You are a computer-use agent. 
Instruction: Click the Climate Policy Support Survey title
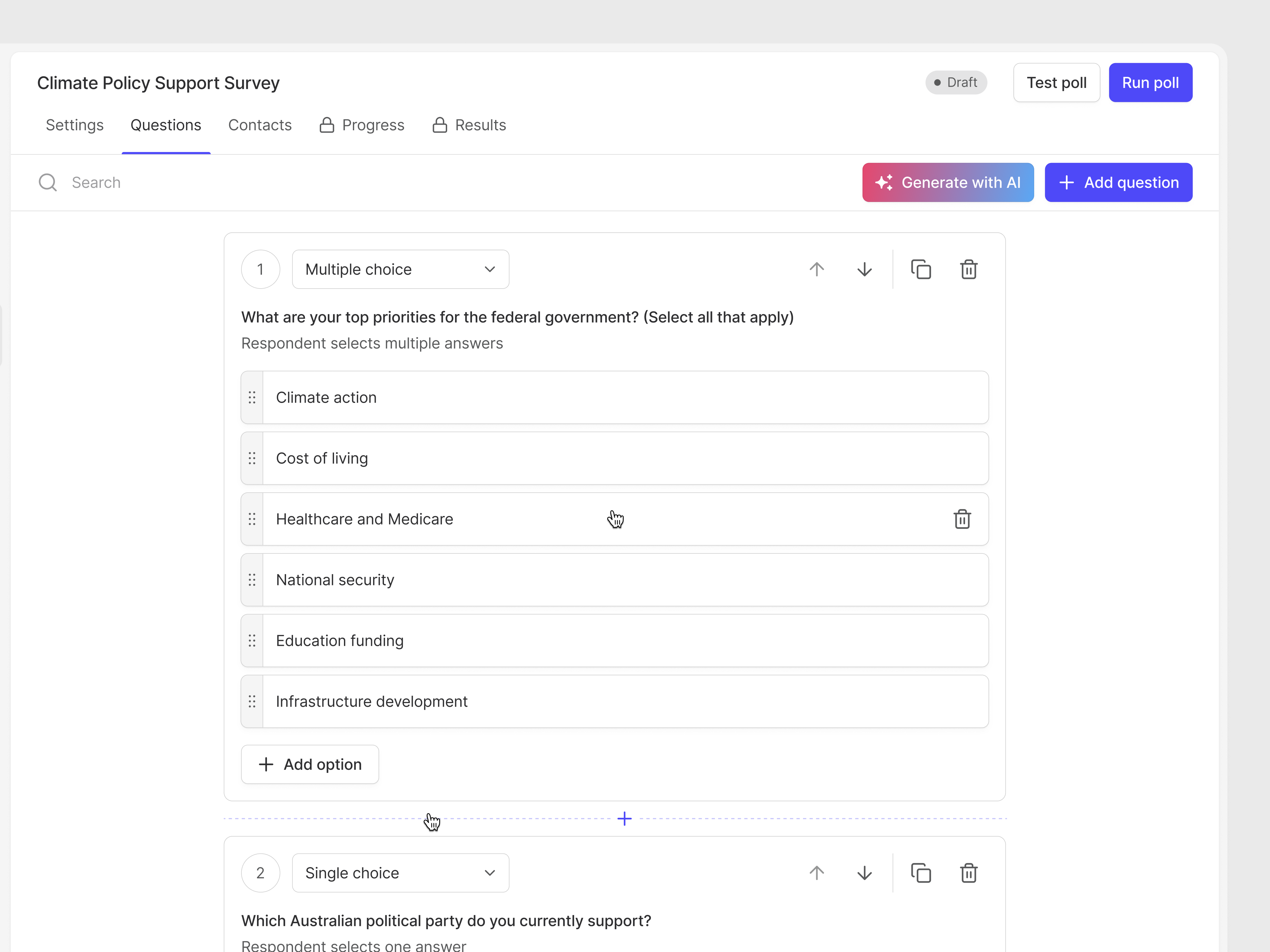(x=158, y=83)
